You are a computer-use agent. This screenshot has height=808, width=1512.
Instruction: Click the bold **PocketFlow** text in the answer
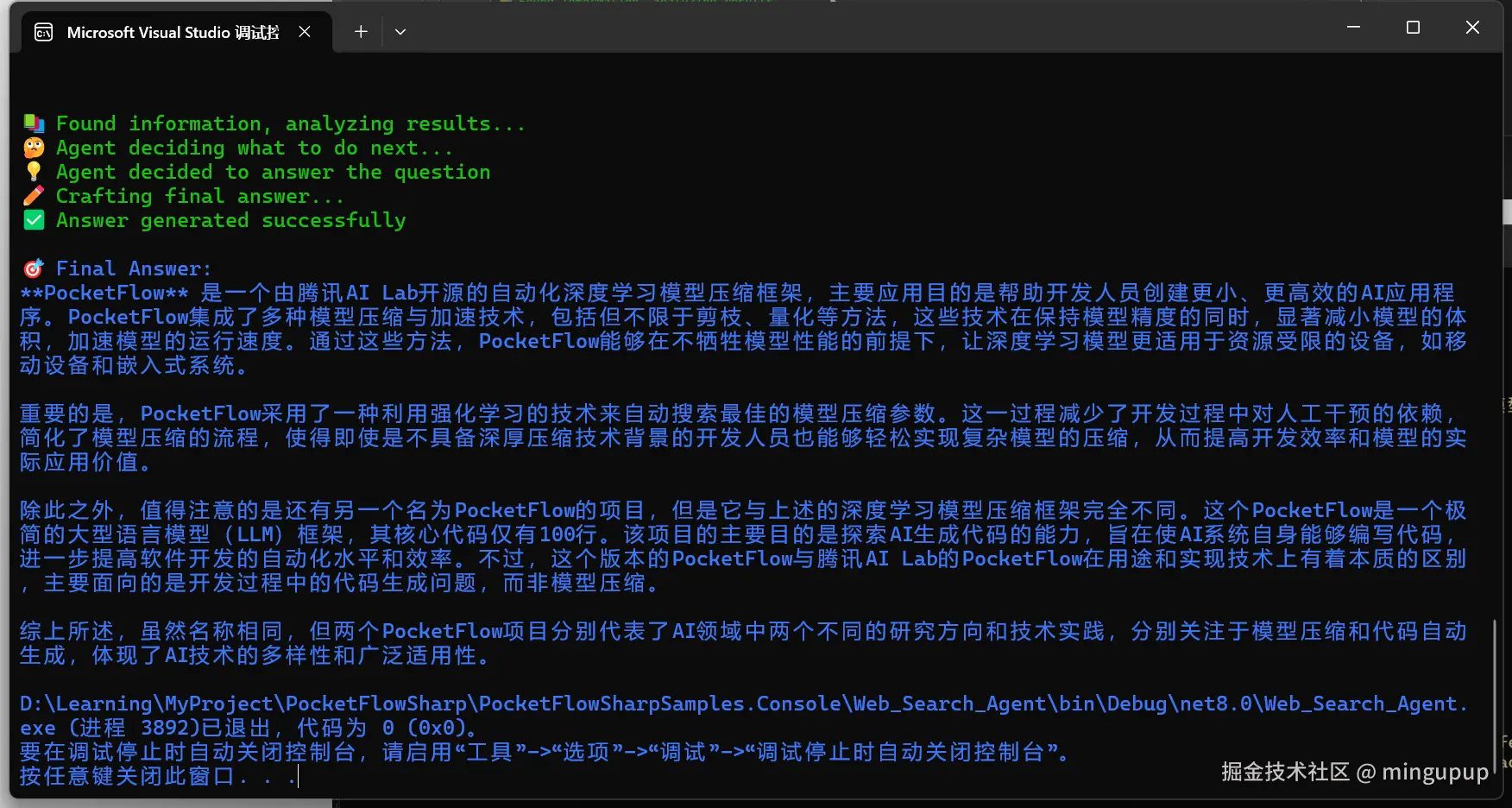[x=104, y=292]
